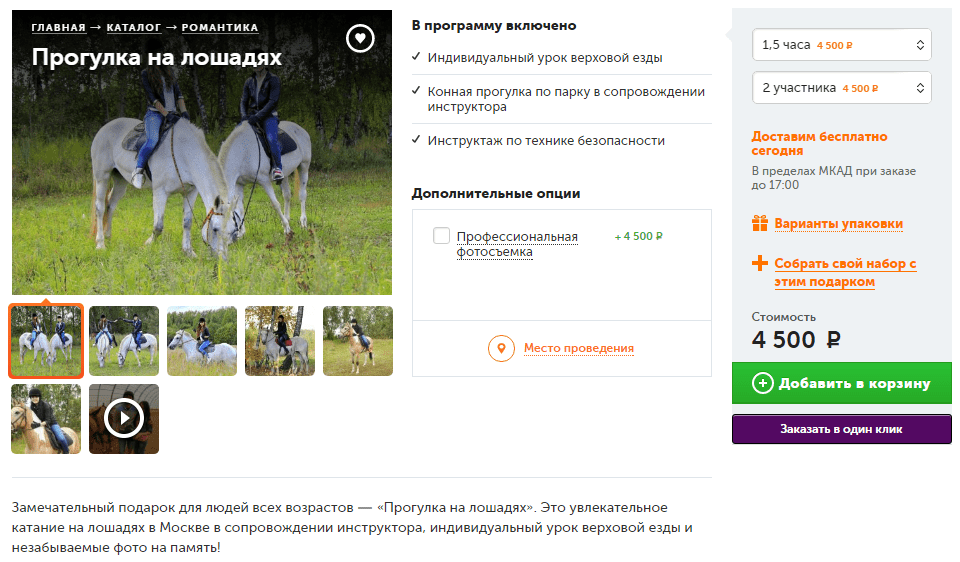Click the plus circle on the green cart button
The height and width of the screenshot is (562, 960).
[762, 383]
